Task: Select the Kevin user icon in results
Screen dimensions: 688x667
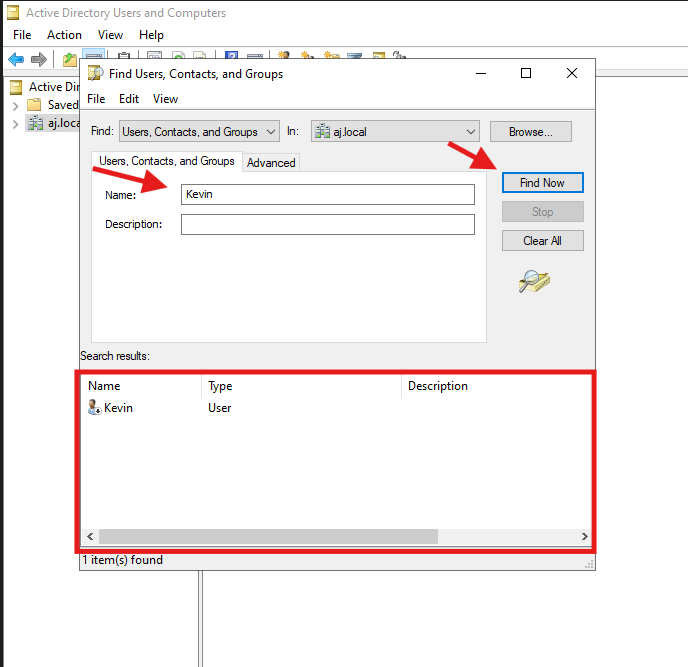Action: pos(94,408)
